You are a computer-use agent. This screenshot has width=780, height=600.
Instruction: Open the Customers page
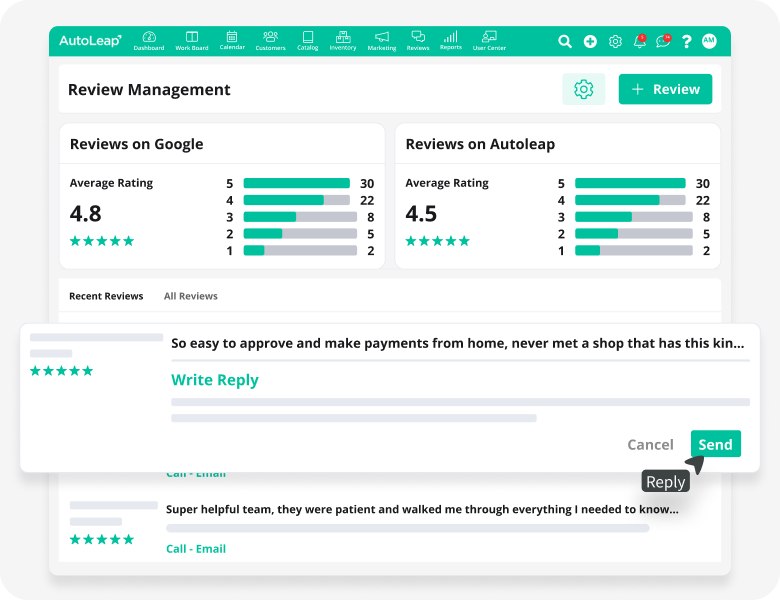[x=270, y=40]
